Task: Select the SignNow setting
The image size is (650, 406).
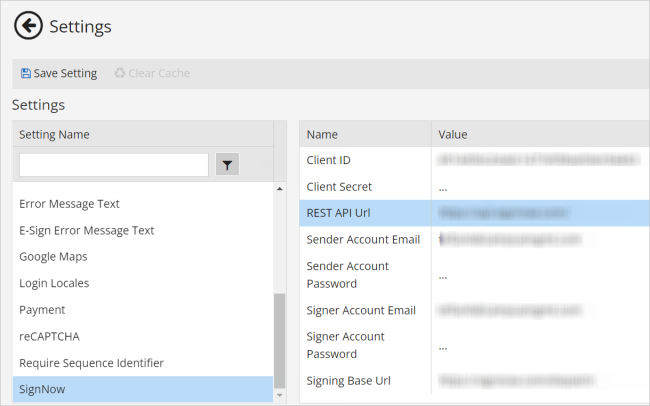Action: (x=44, y=389)
